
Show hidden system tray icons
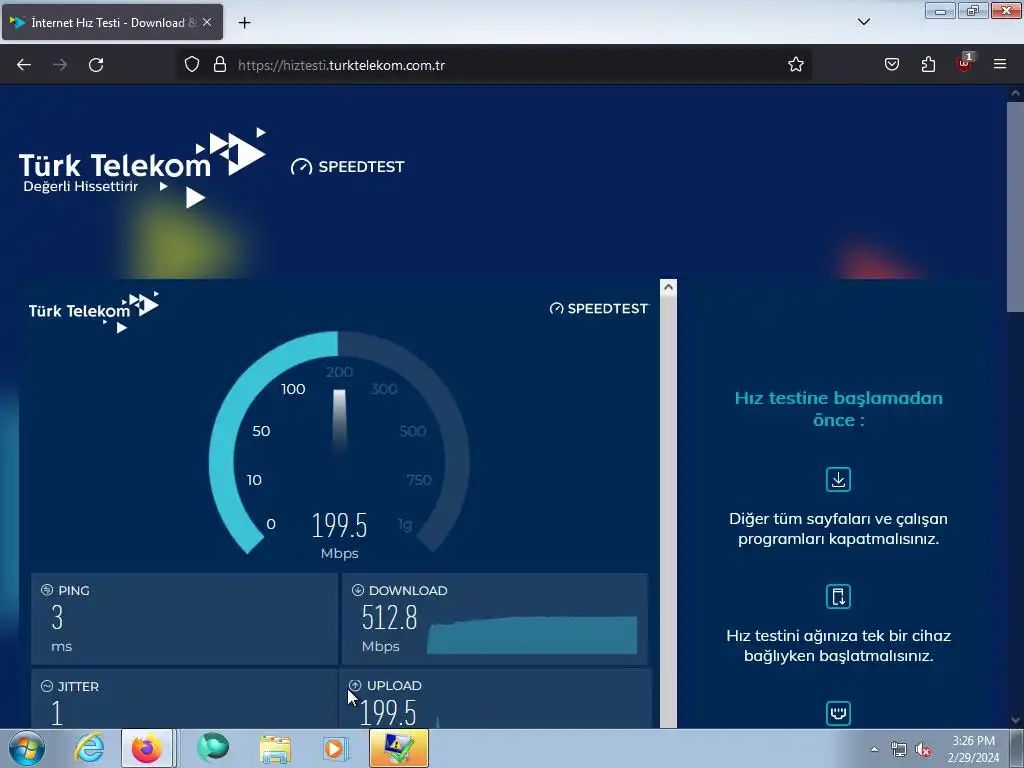click(874, 749)
